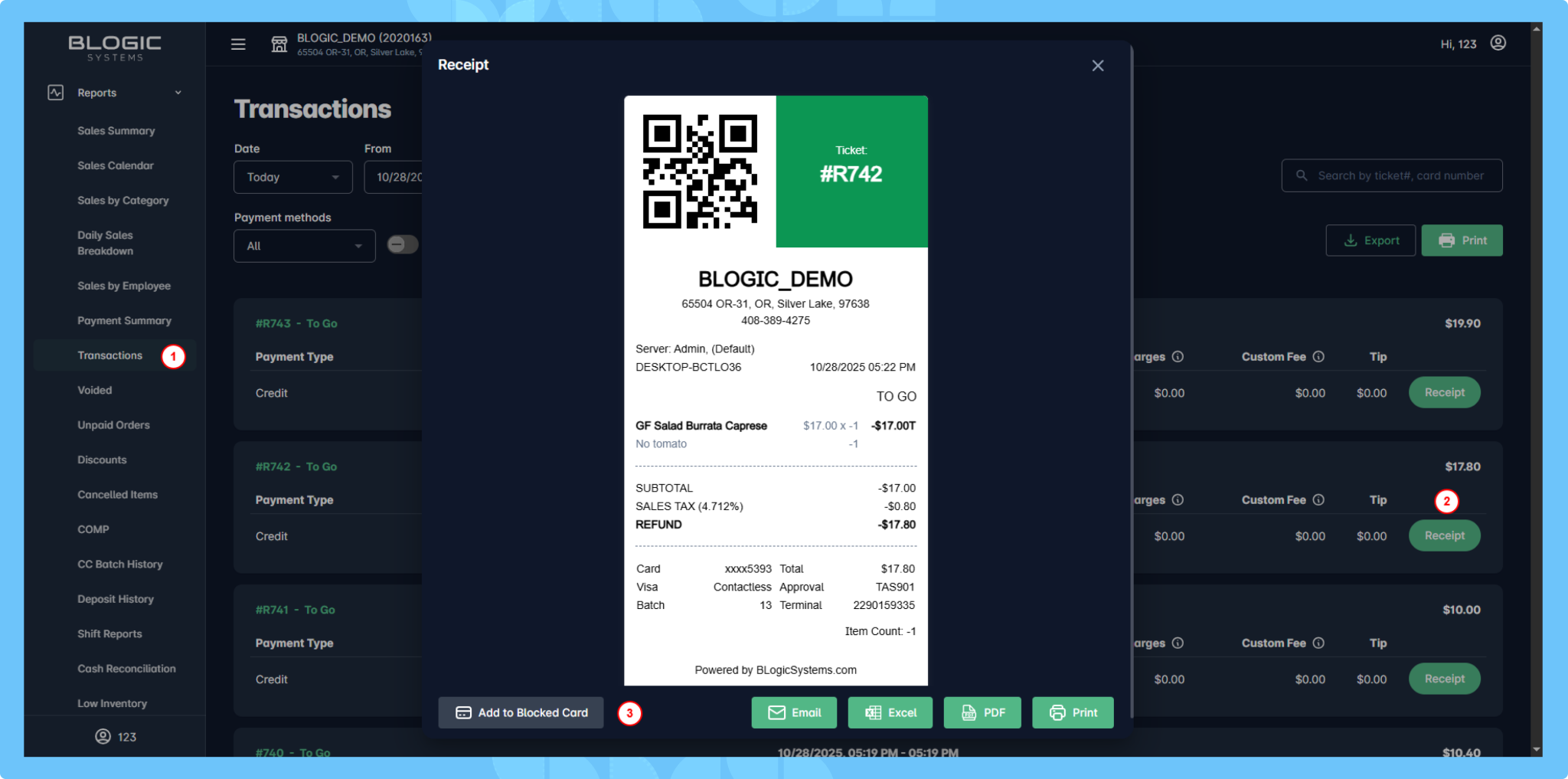
Task: Open the Receipt for the $19.90 transaction
Action: click(1445, 392)
